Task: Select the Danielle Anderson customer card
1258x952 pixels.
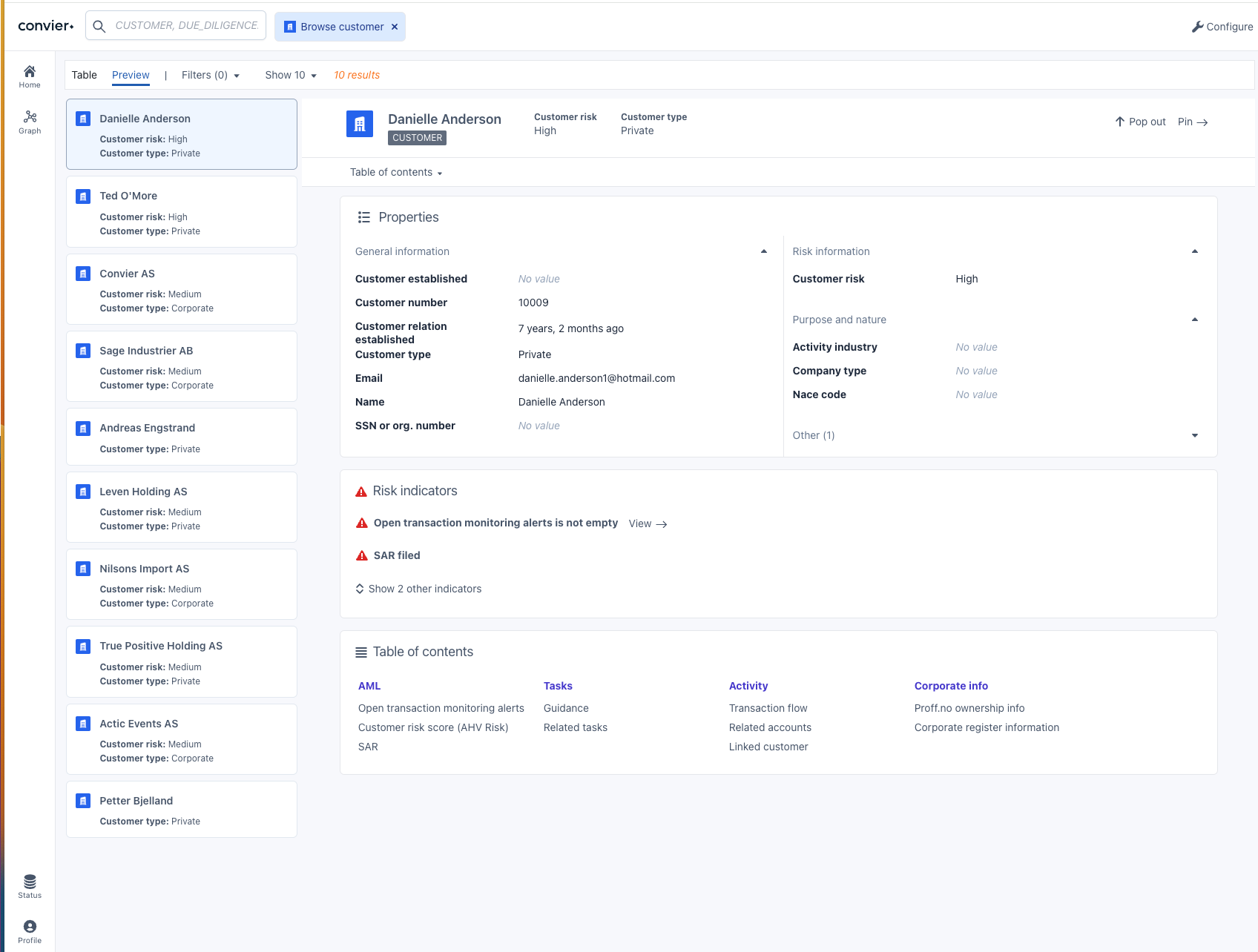Action: [182, 134]
